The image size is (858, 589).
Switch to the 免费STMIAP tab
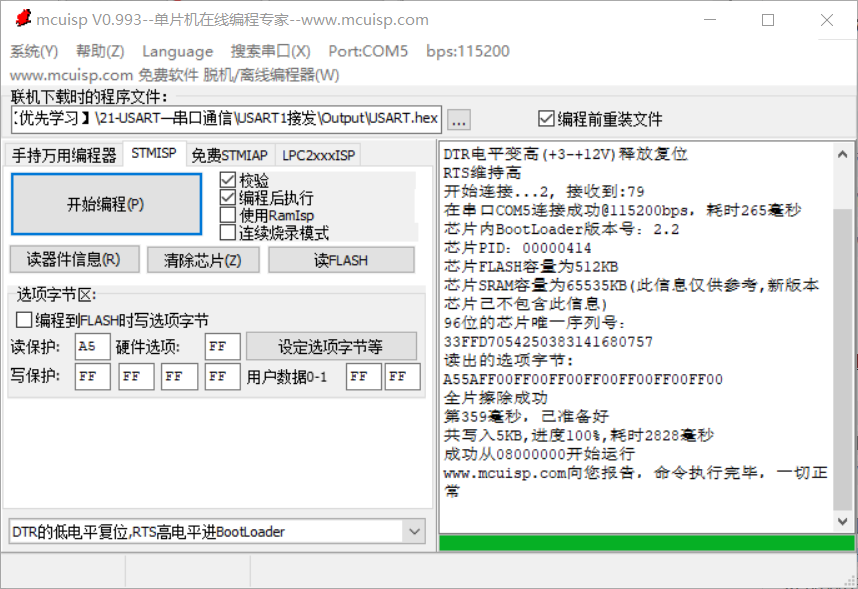point(227,155)
